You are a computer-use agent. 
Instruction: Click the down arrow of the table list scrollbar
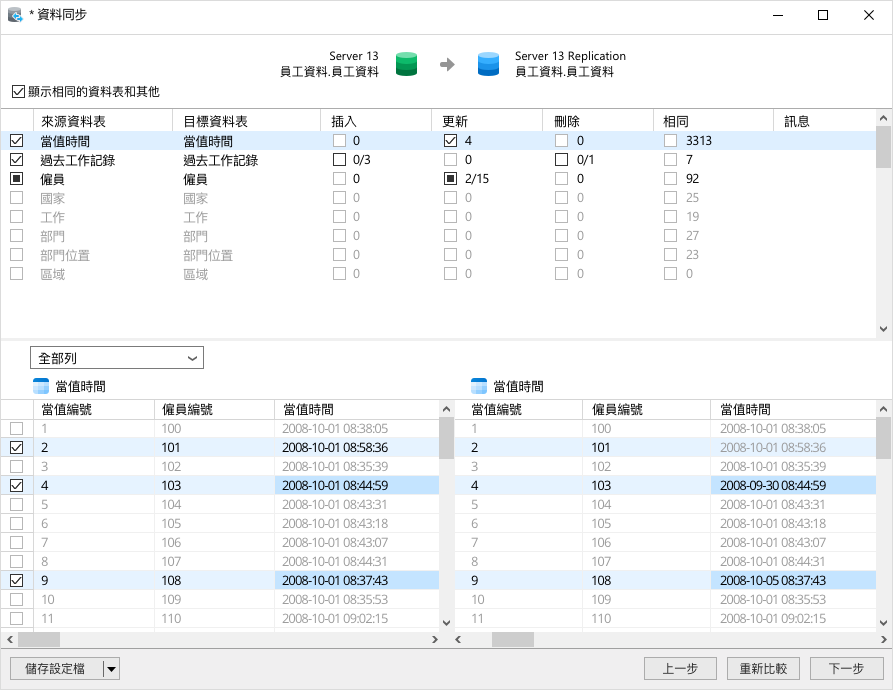(x=883, y=328)
